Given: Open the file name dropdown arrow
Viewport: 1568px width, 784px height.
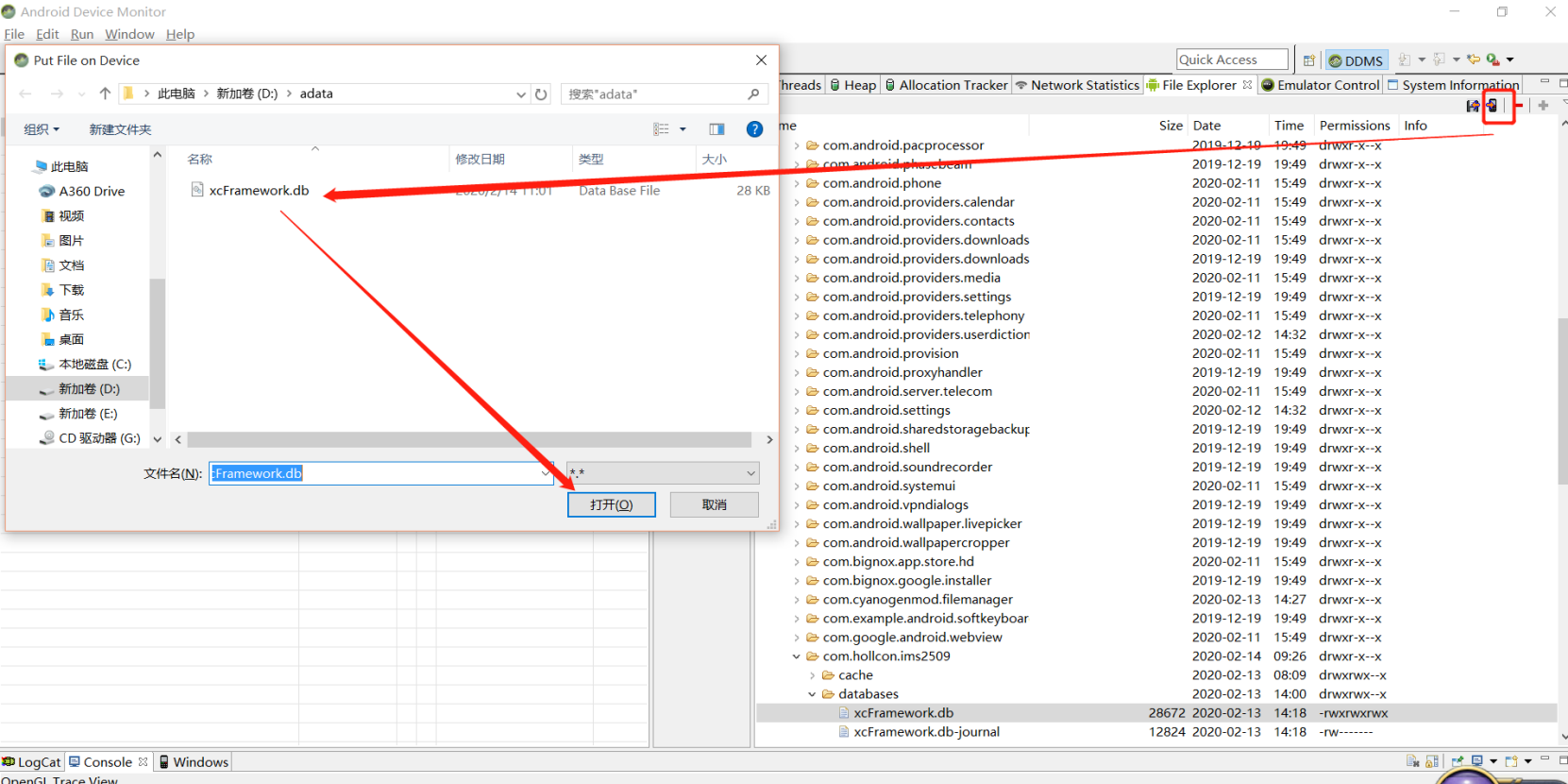Looking at the screenshot, I should tap(547, 473).
